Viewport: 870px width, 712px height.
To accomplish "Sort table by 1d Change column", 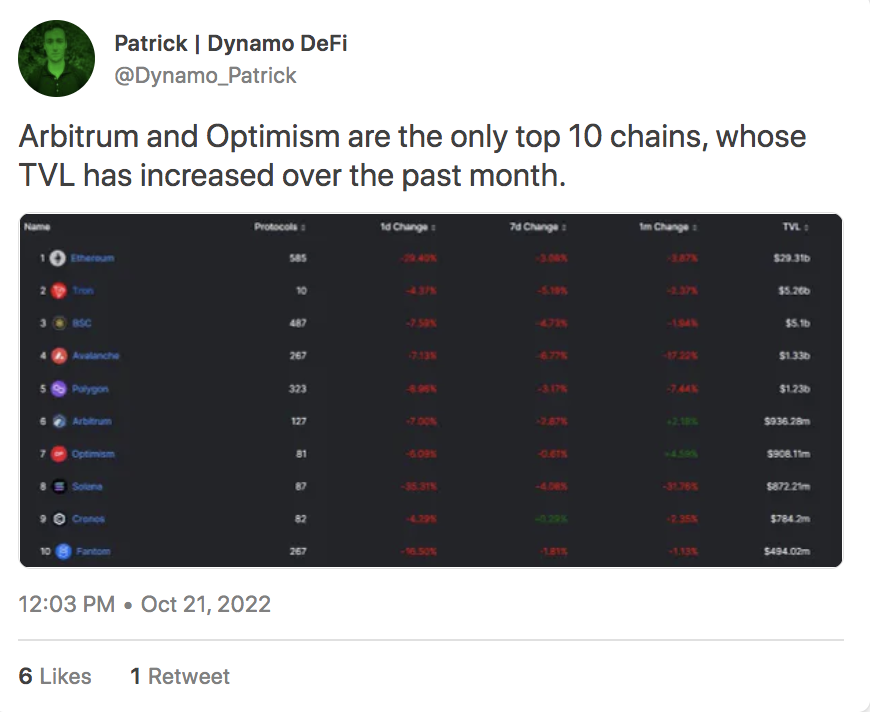I will pyautogui.click(x=408, y=228).
